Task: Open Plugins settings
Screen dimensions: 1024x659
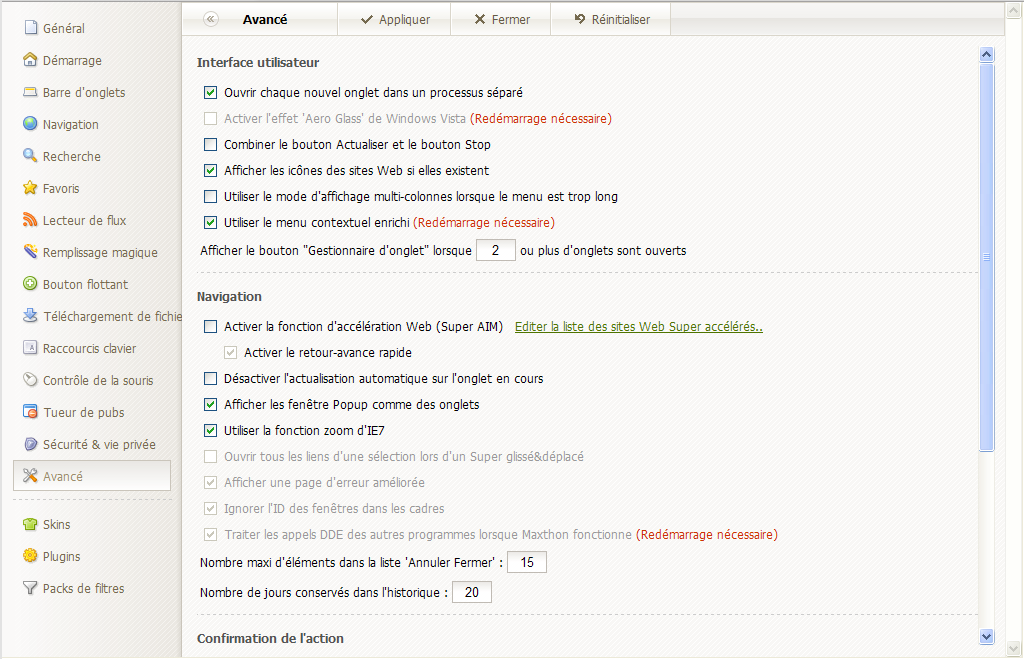Action: point(61,556)
